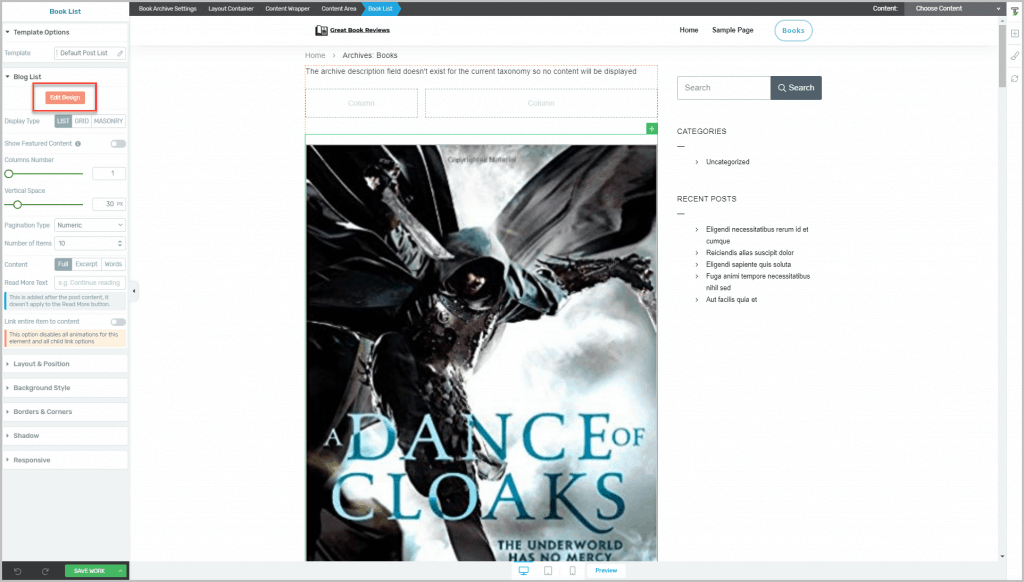This screenshot has height=582, width=1024.
Task: Click the Sample Page menu item
Action: click(x=732, y=31)
